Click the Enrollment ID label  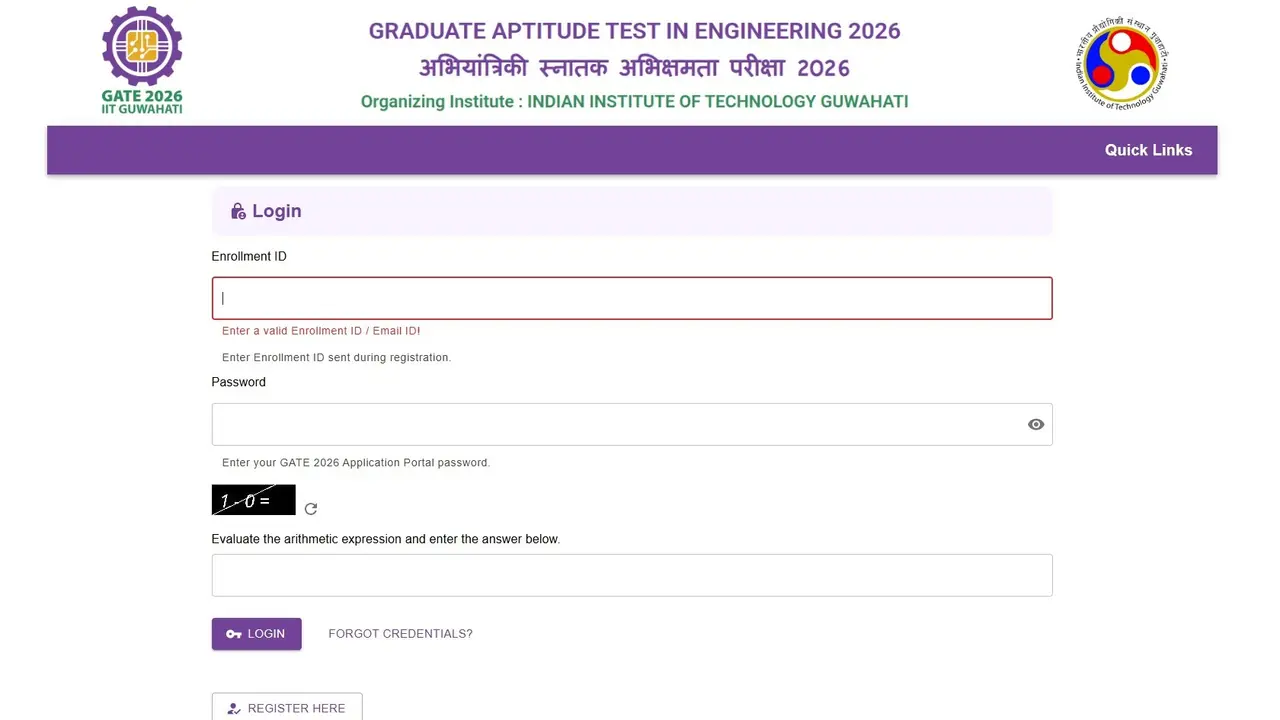click(249, 257)
